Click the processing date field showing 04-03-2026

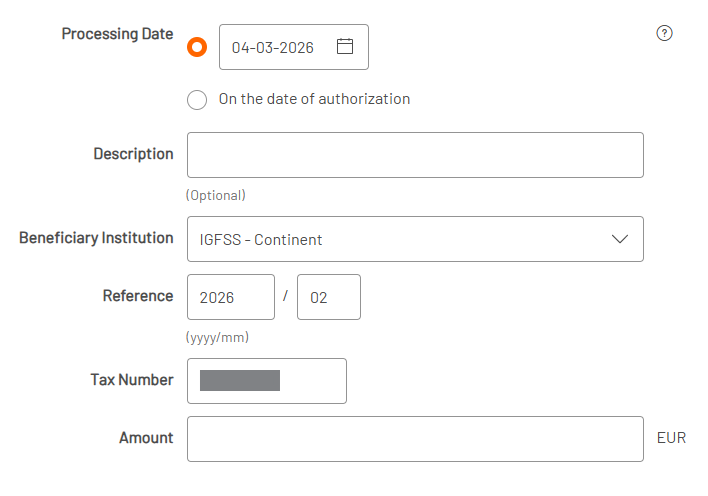pyautogui.click(x=272, y=47)
